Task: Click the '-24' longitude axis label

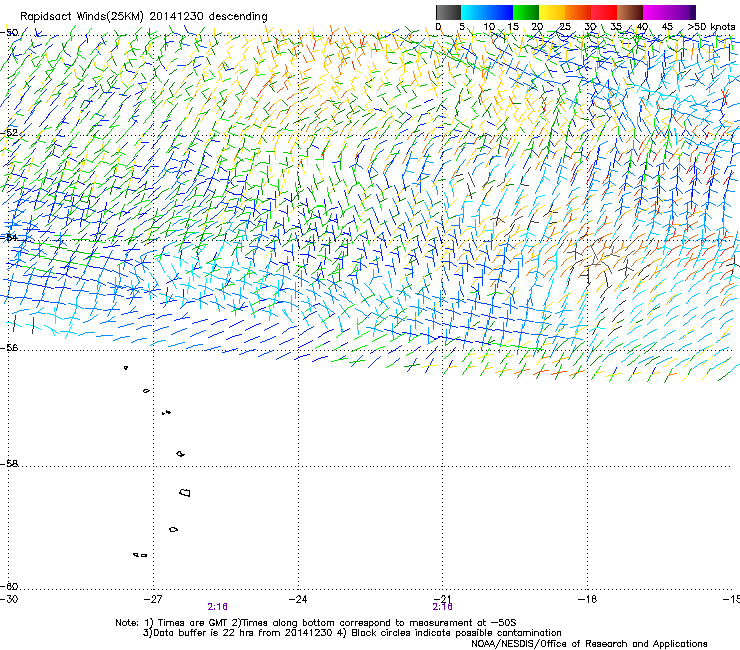Action: [298, 599]
